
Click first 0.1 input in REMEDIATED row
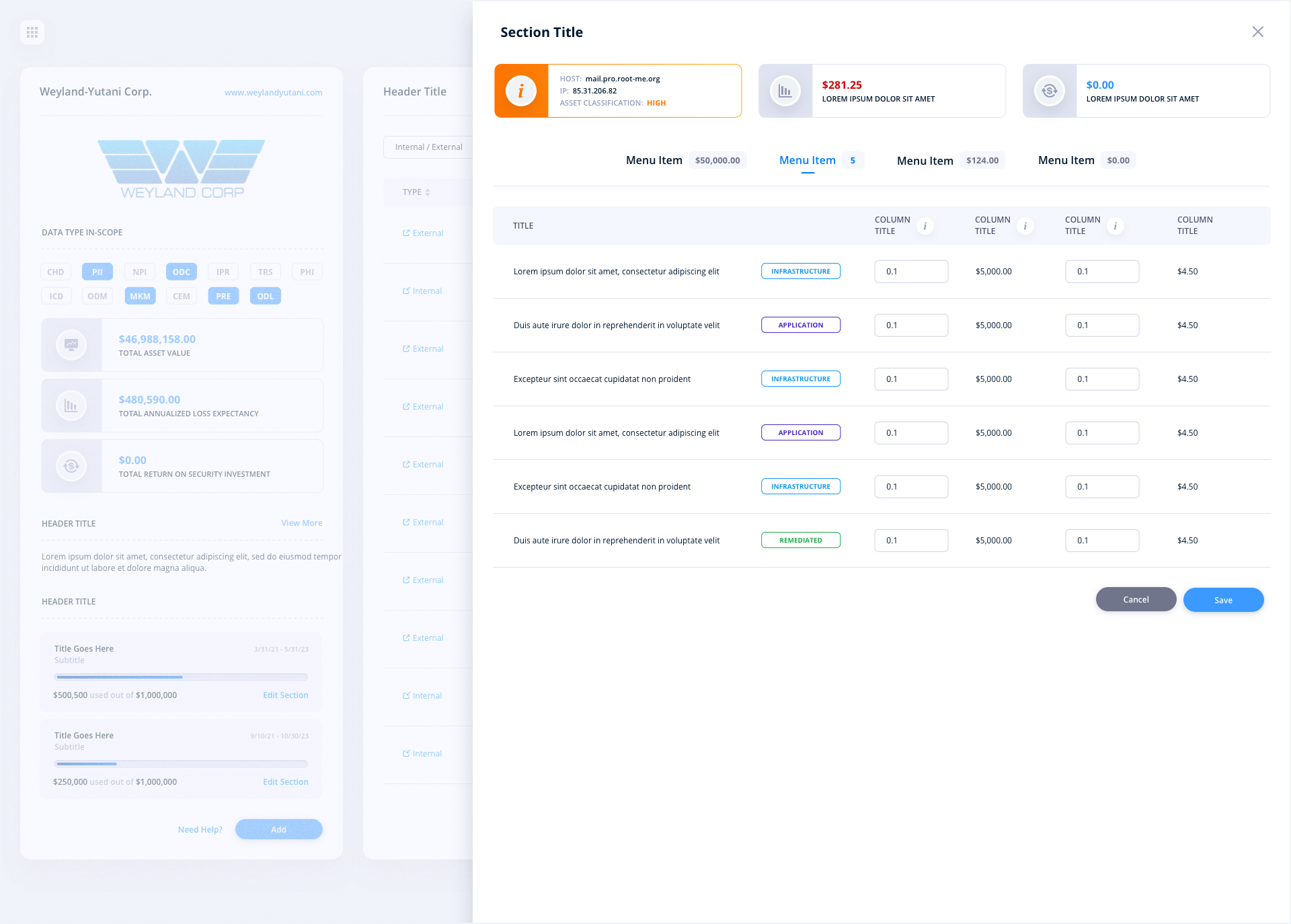pos(910,541)
